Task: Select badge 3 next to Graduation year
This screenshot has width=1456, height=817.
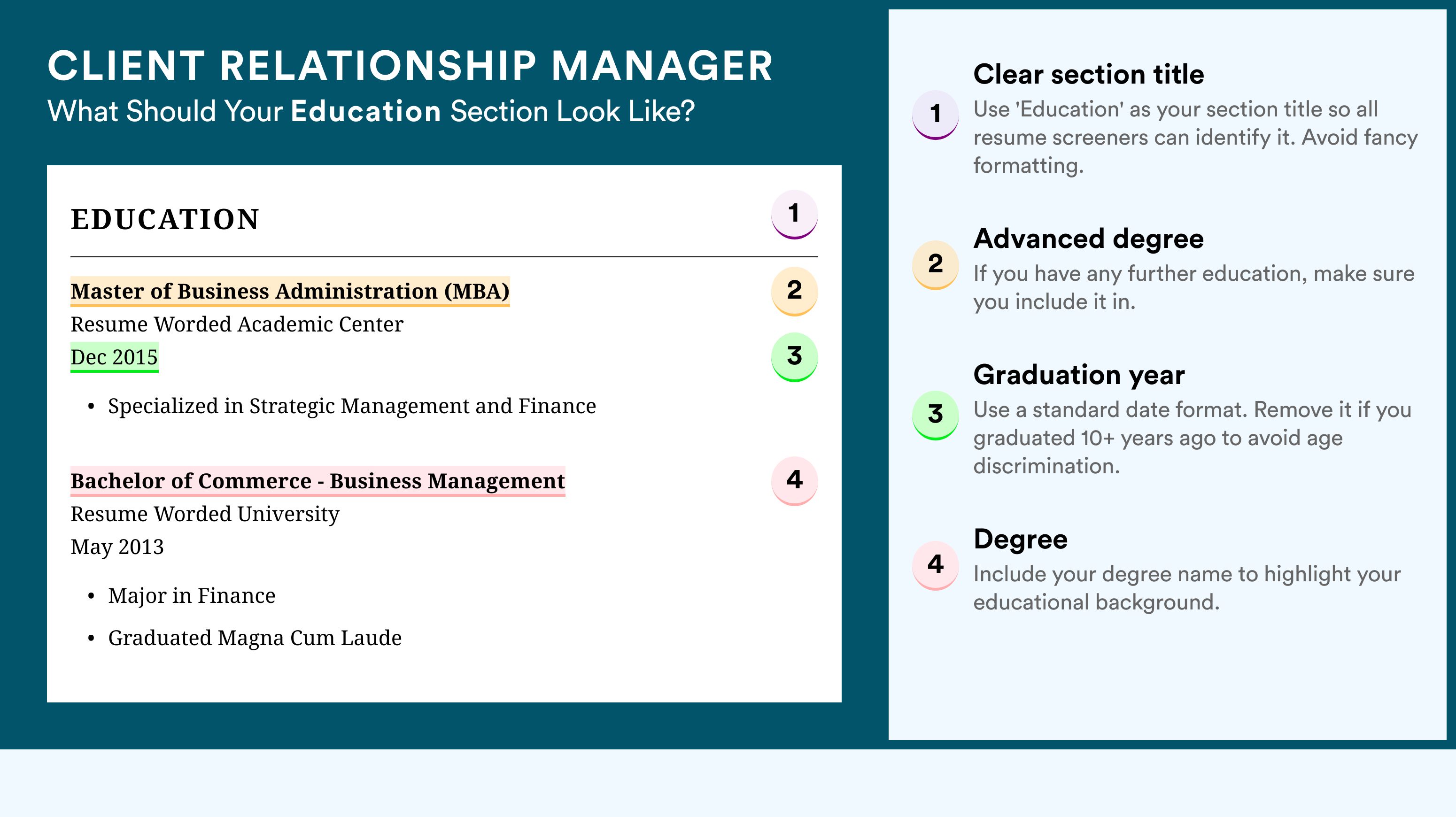Action: click(935, 415)
